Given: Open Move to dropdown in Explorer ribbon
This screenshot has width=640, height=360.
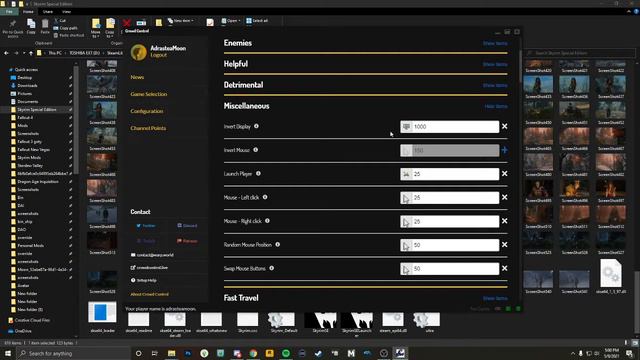Looking at the screenshot, I should pos(96,28).
